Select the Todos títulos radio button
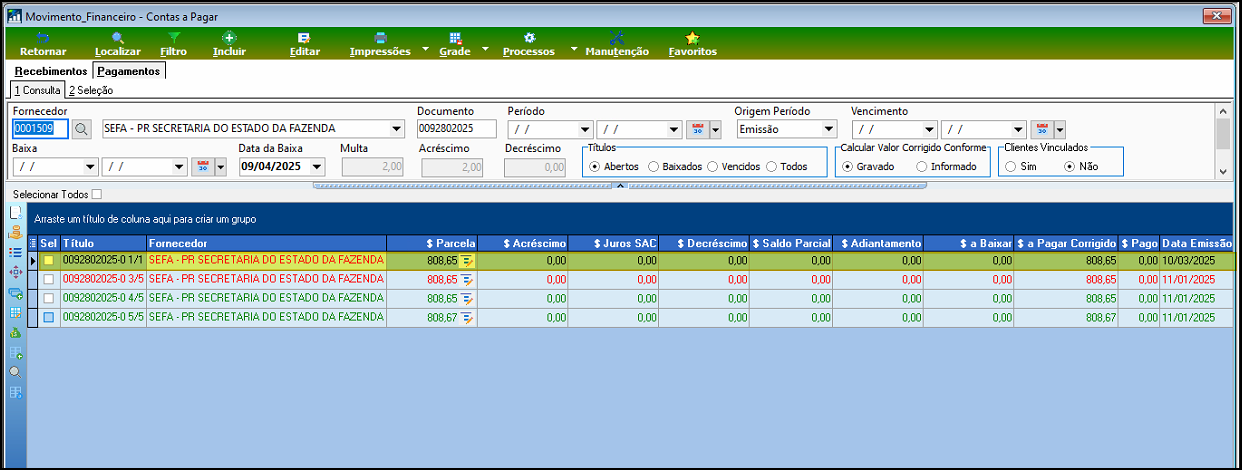The image size is (1242, 470). [x=772, y=167]
